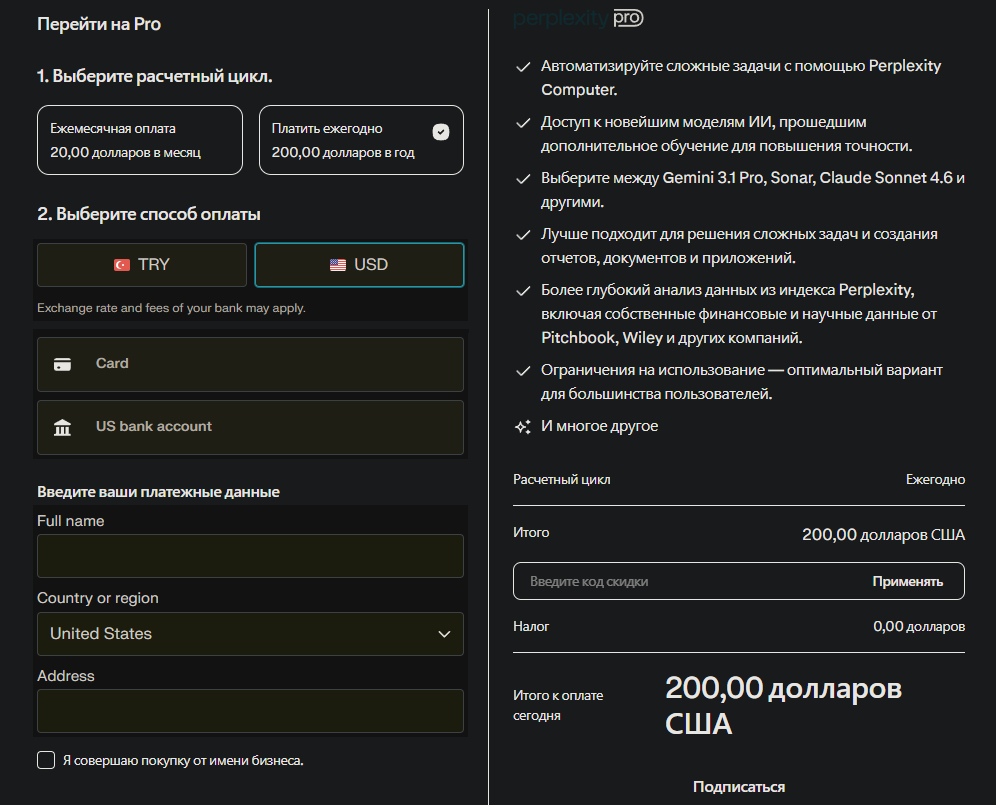Choose US bank account payment method
The width and height of the screenshot is (996, 805).
250,427
